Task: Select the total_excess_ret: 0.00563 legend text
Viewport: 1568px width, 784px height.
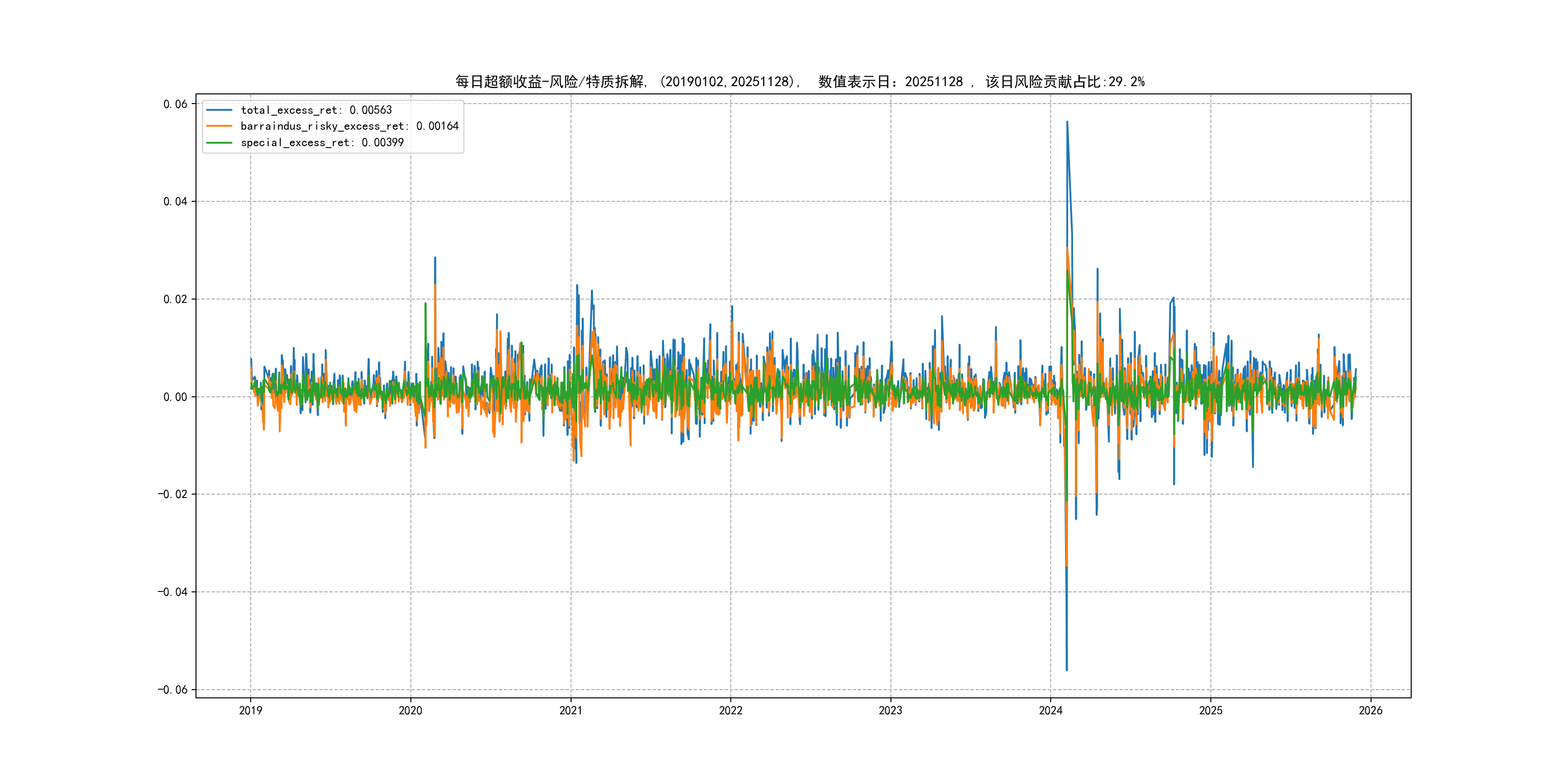Action: (x=316, y=110)
